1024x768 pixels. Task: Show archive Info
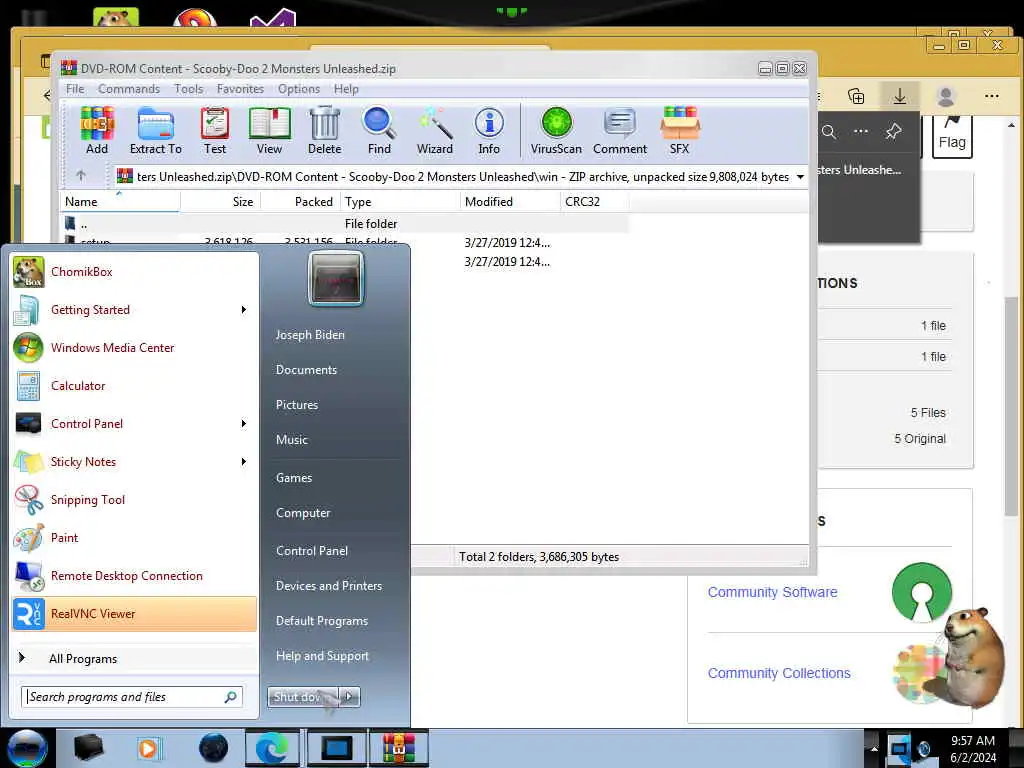tap(488, 130)
